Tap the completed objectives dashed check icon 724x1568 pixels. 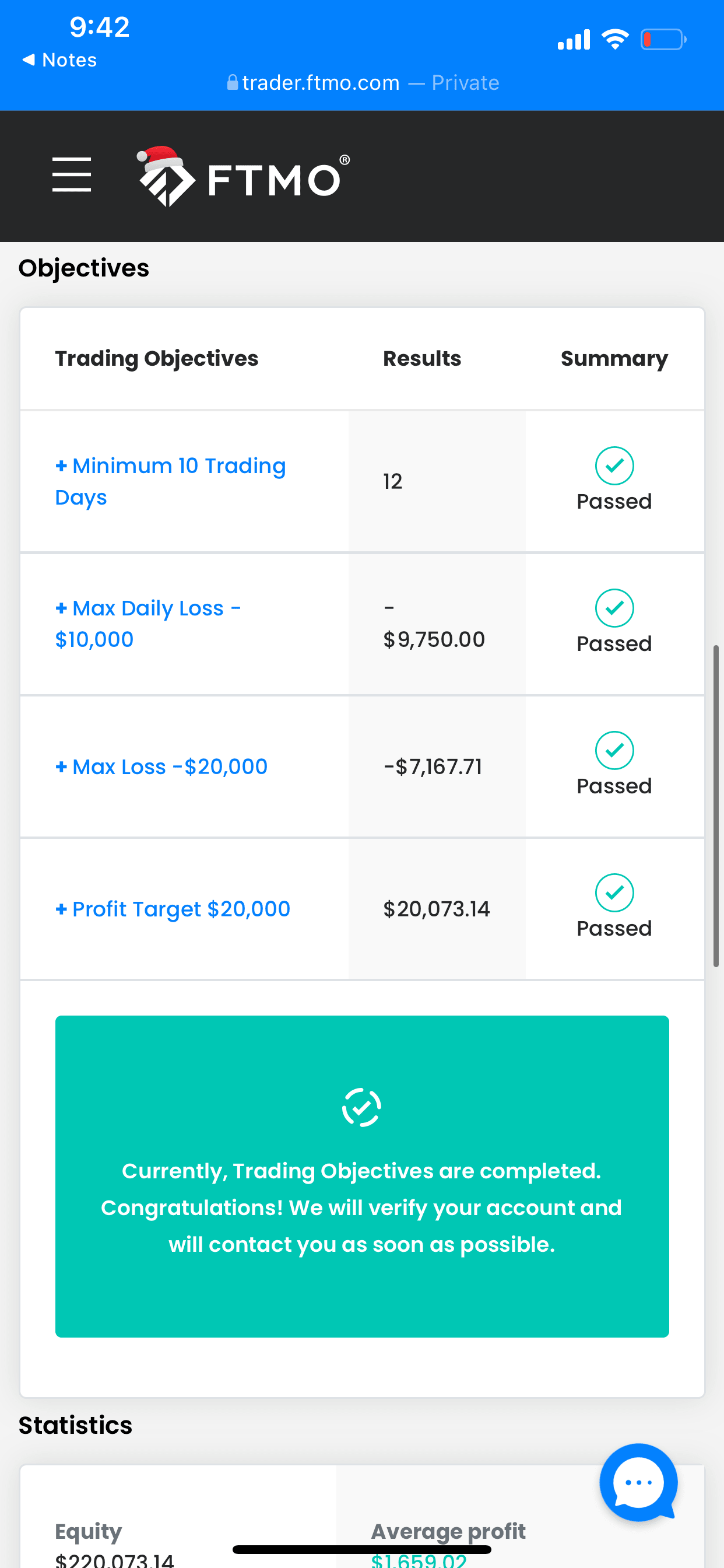click(x=361, y=1107)
